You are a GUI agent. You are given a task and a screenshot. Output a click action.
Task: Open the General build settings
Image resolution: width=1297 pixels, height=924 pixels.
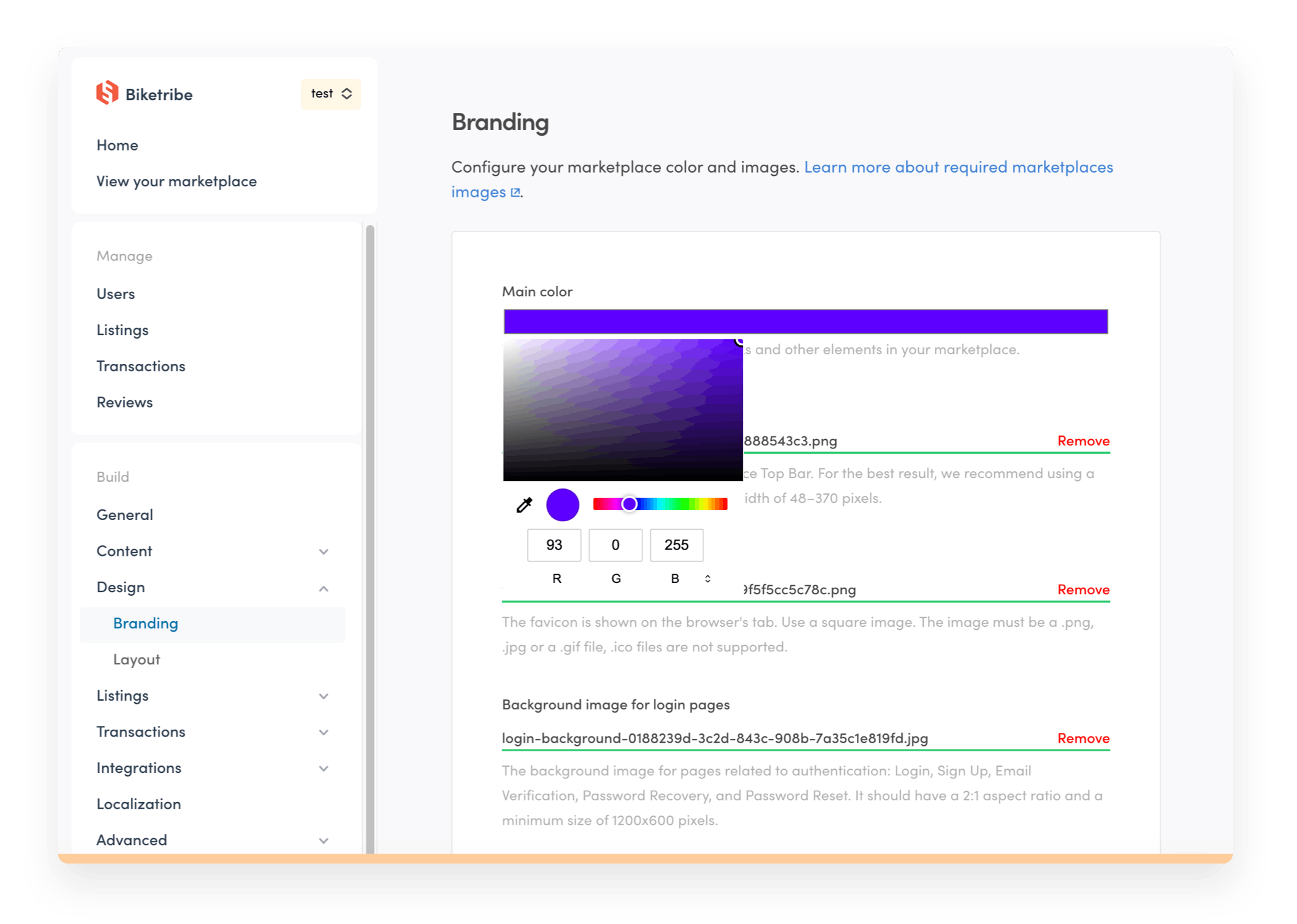tap(125, 514)
